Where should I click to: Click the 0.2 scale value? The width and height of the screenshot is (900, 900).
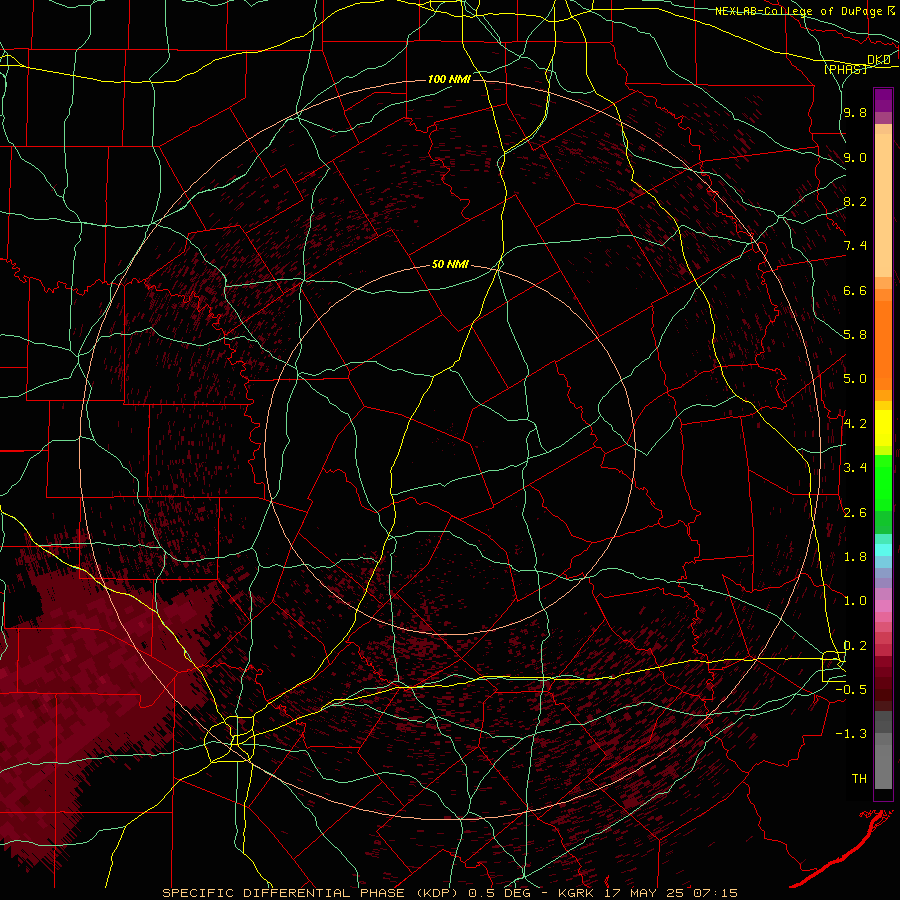[x=855, y=645]
